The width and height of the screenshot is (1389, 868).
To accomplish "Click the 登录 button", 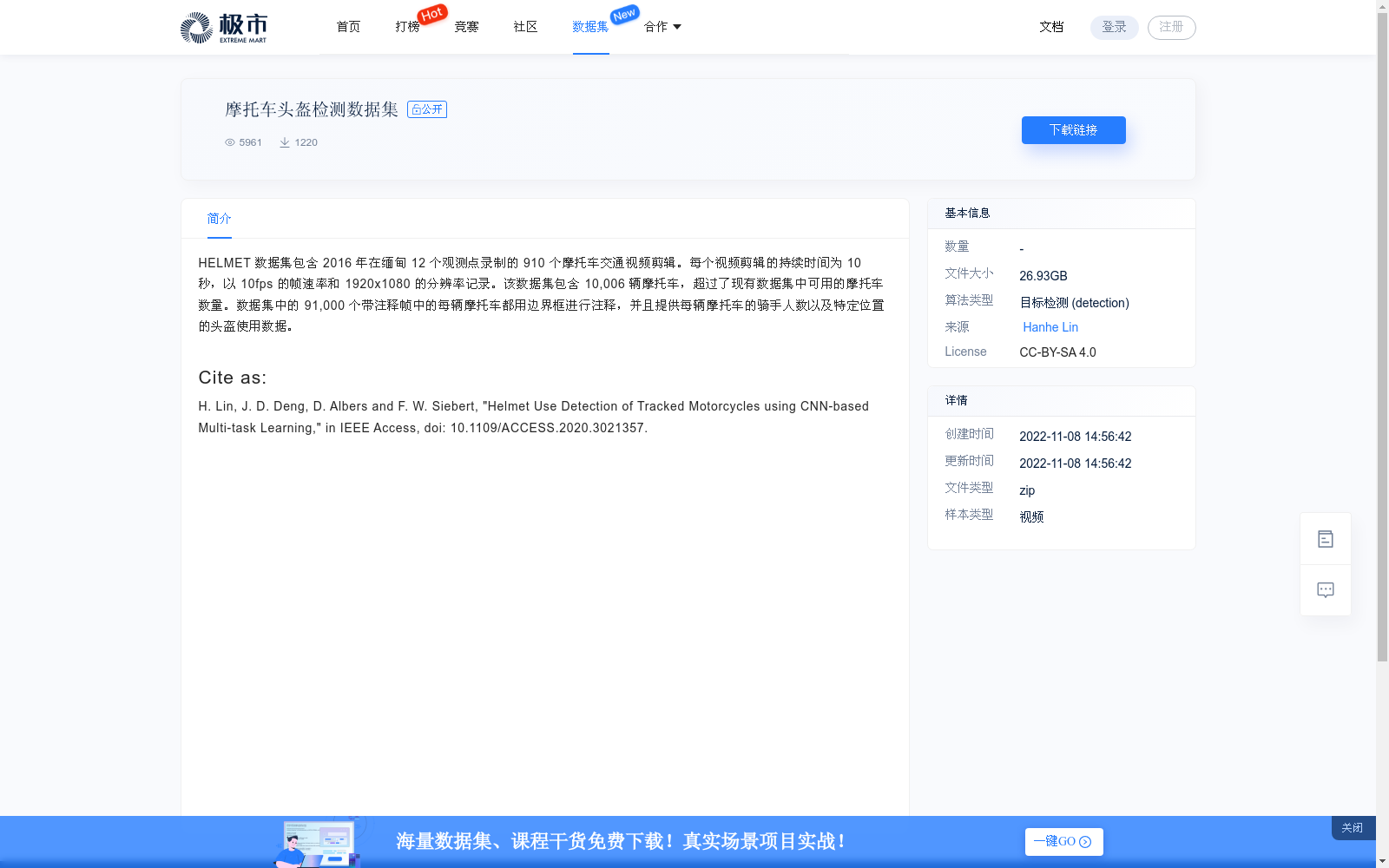I will [x=1114, y=27].
